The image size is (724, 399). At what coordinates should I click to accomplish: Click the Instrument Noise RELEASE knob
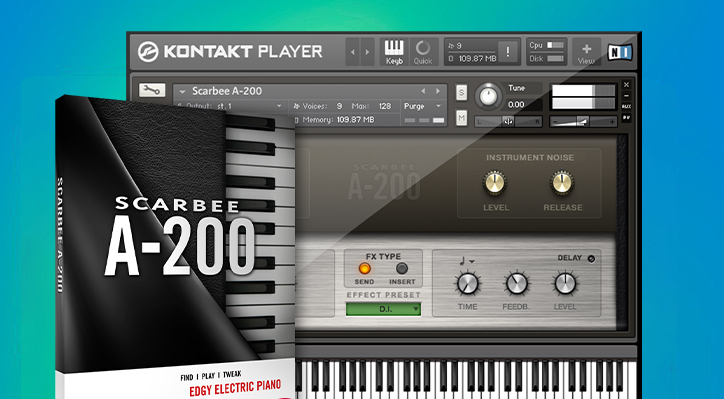click(562, 182)
